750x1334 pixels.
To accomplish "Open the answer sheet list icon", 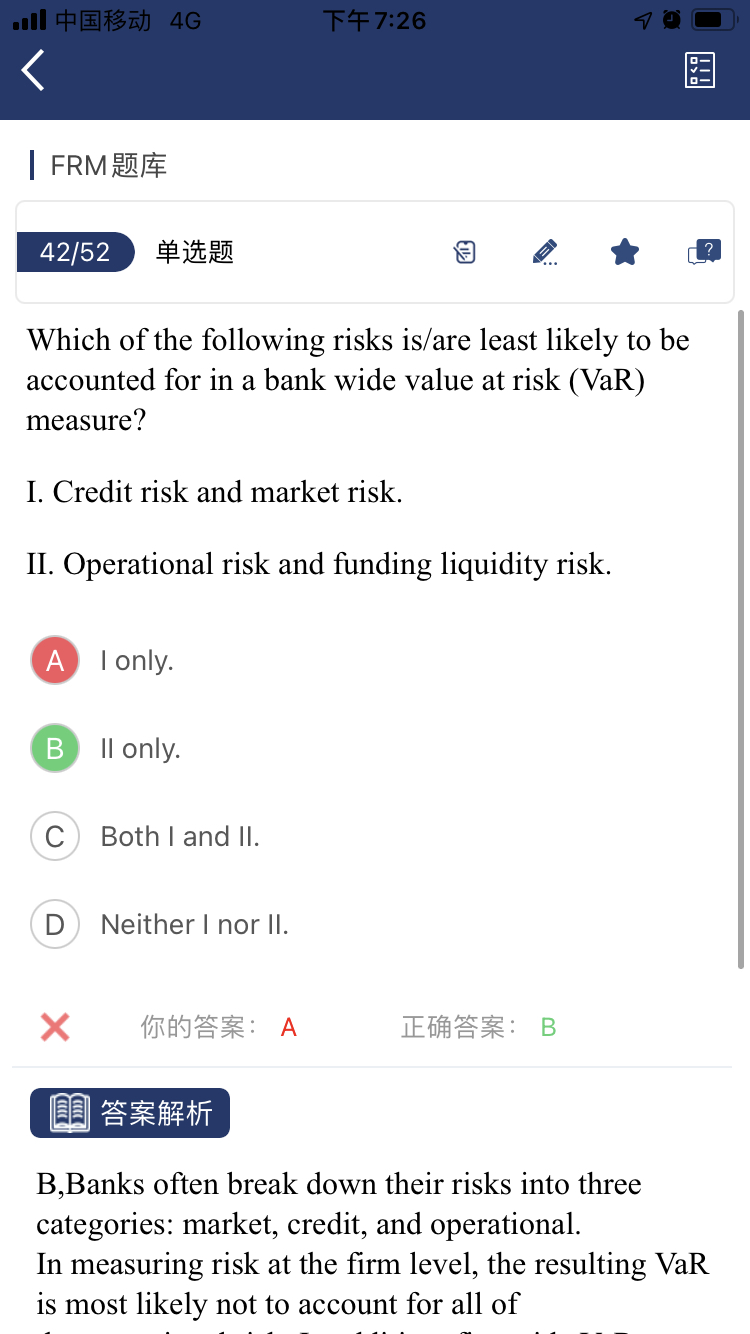I will tap(700, 71).
